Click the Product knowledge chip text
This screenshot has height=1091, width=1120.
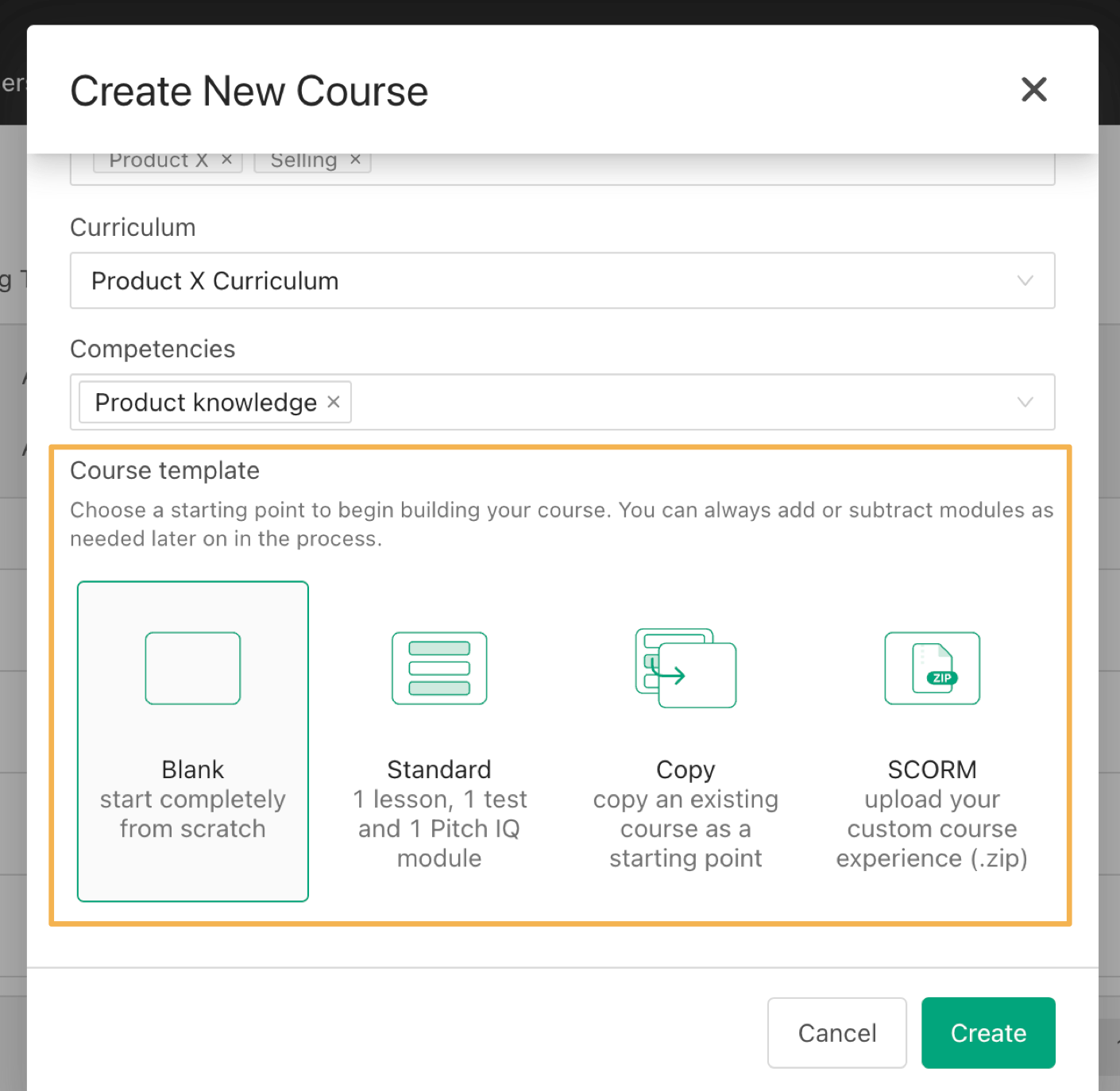(206, 402)
